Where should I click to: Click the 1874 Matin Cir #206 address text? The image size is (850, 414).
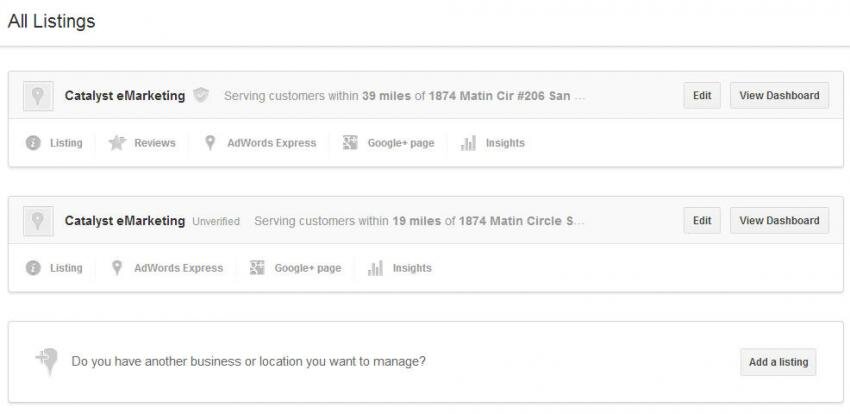pos(499,96)
